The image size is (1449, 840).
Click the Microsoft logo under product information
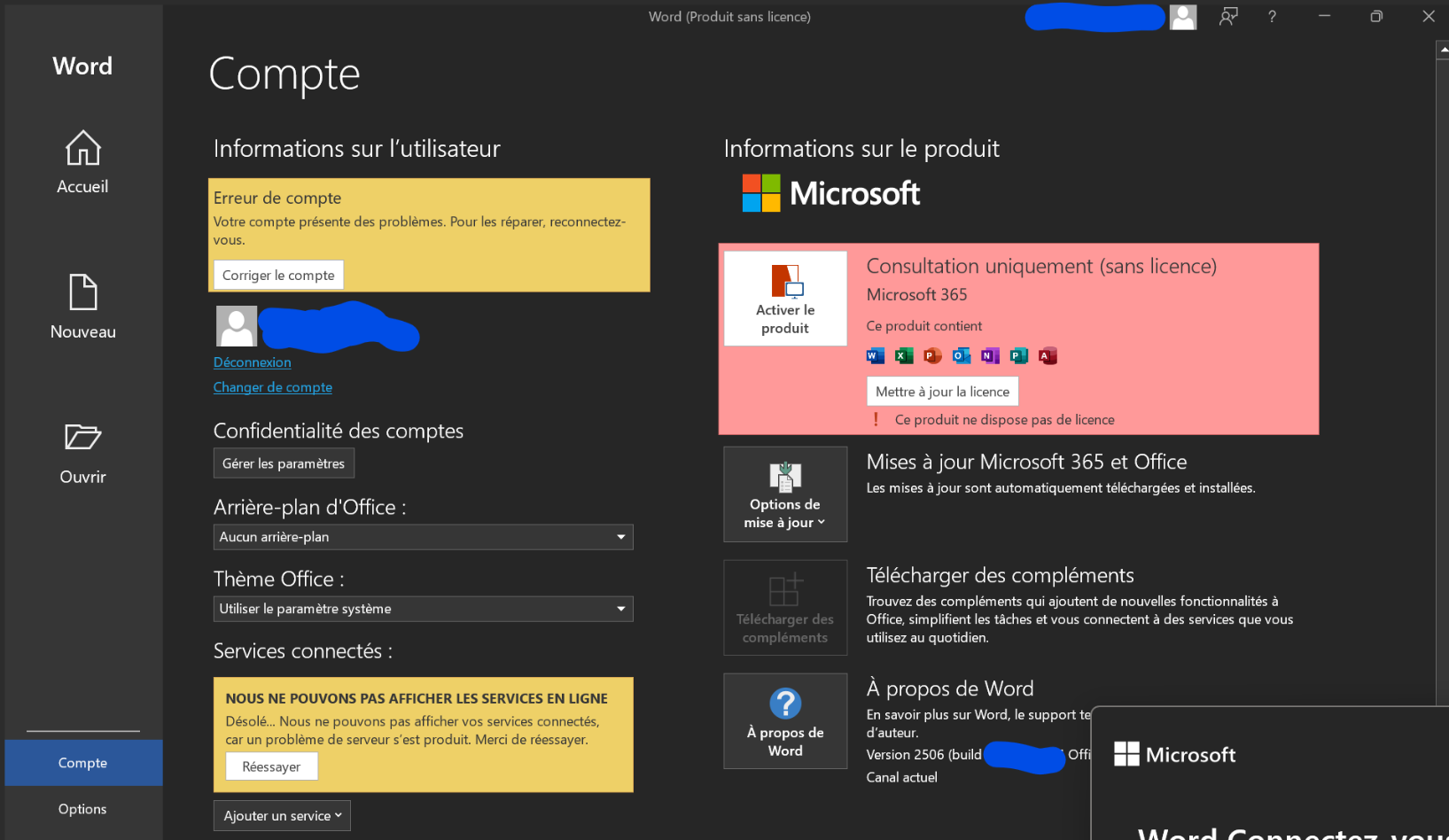[831, 193]
